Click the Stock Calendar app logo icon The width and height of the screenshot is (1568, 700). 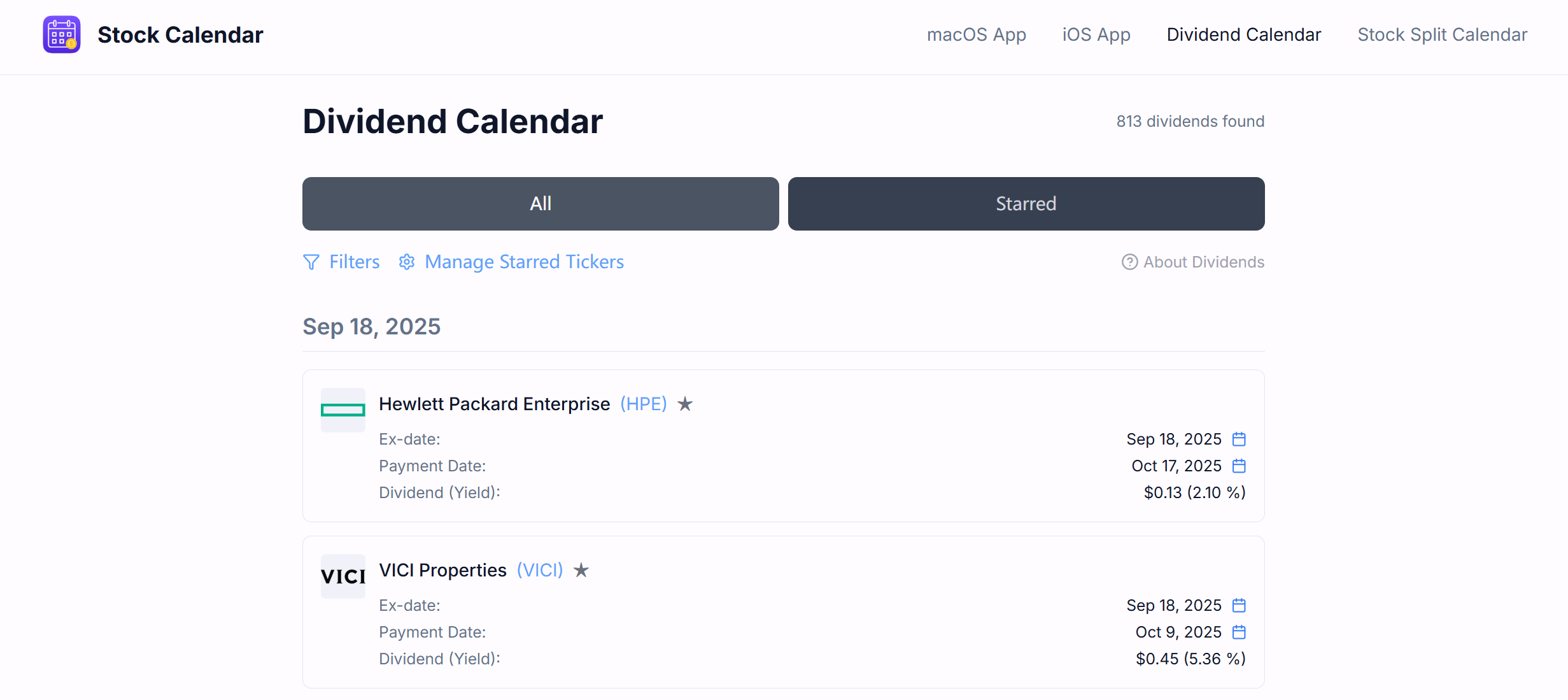[x=62, y=34]
